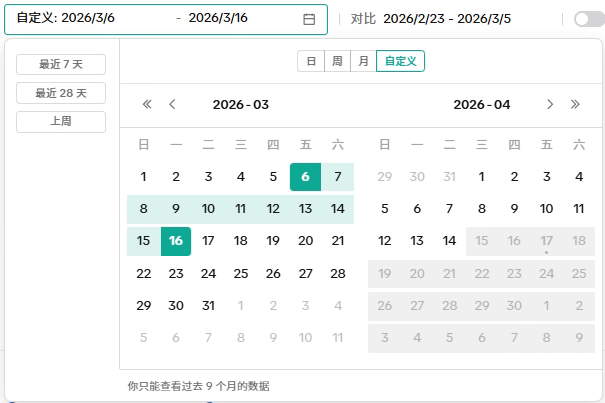Screen dimensions: 605x403
Task: Advance to next month with right chevron
Action: click(x=550, y=104)
